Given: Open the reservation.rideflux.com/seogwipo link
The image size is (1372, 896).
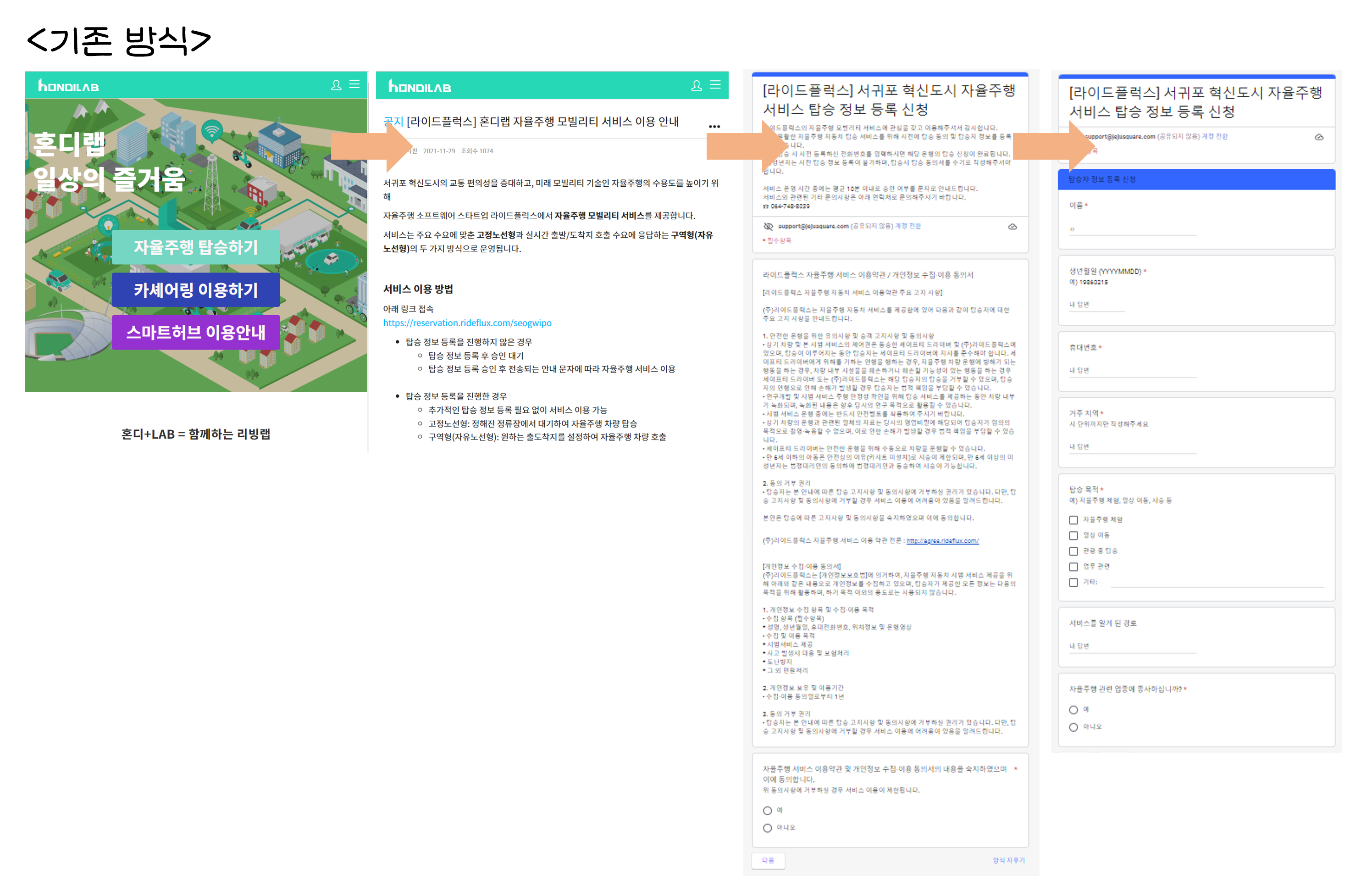Looking at the screenshot, I should pyautogui.click(x=468, y=323).
